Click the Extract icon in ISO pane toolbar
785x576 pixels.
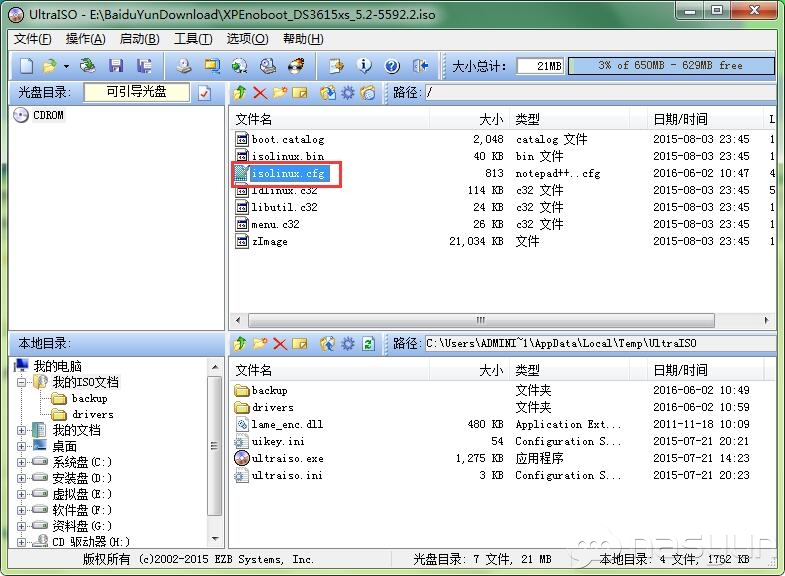[x=328, y=93]
